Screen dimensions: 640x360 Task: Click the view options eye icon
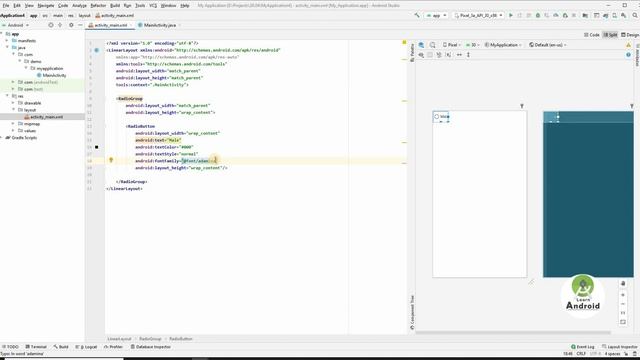tap(422, 55)
